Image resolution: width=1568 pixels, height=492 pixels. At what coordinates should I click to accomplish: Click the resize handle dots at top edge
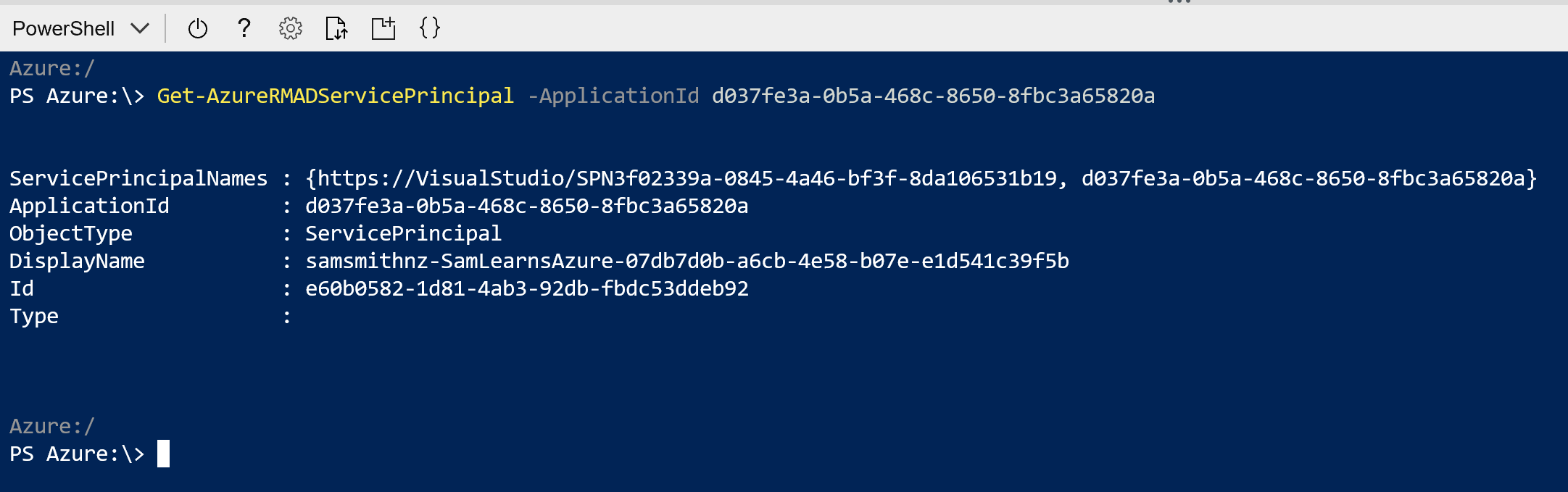click(1179, 2)
